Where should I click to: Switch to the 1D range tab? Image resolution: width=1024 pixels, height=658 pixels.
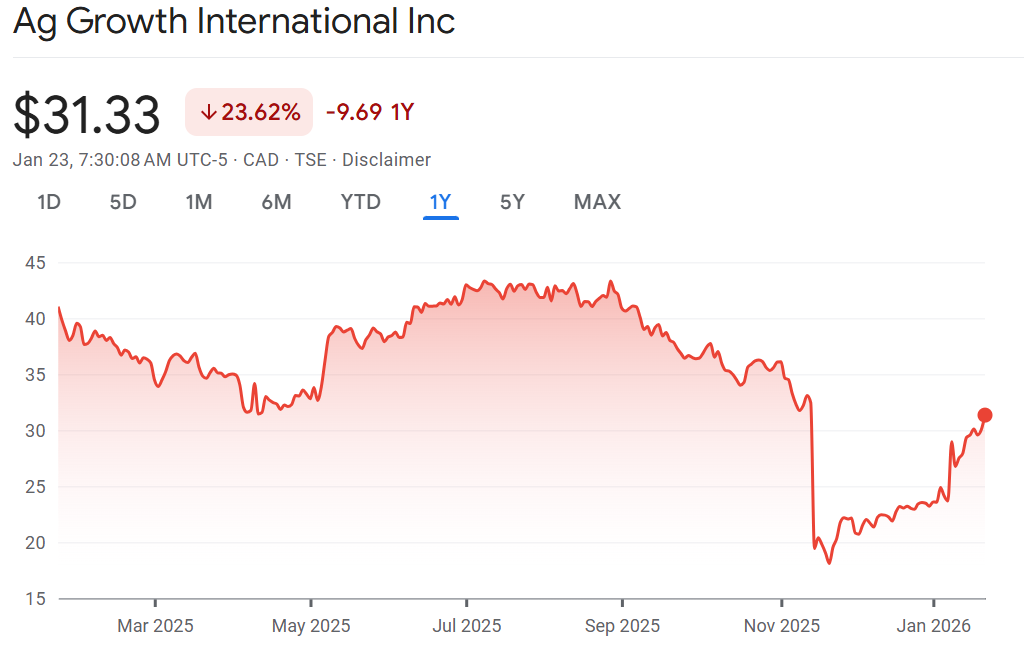[x=49, y=202]
